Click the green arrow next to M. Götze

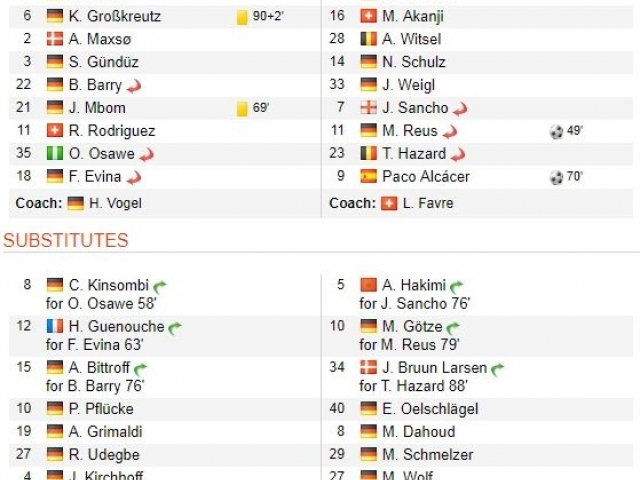click(x=453, y=328)
